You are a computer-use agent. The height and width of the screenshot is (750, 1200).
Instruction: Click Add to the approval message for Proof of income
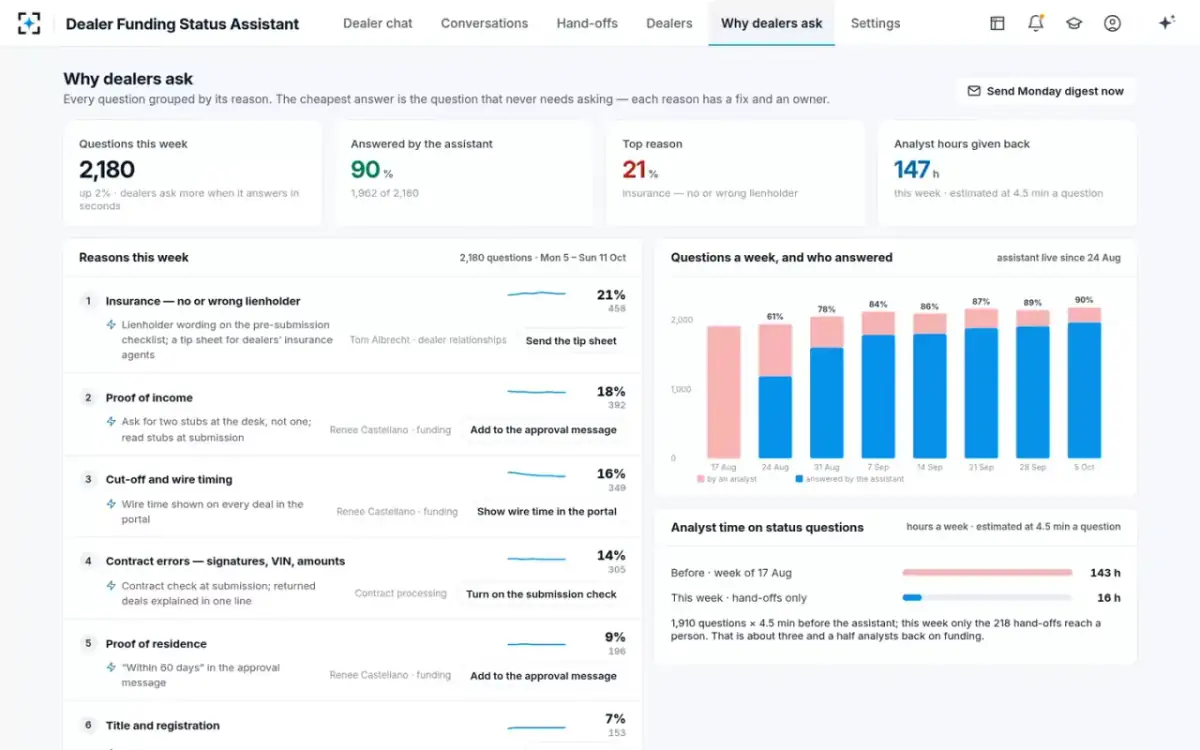coord(543,430)
